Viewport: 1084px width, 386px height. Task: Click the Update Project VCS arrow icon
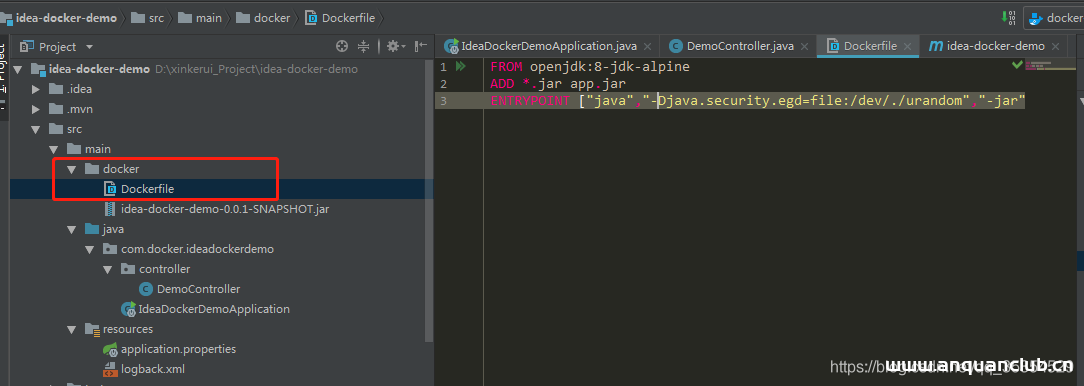(1009, 18)
